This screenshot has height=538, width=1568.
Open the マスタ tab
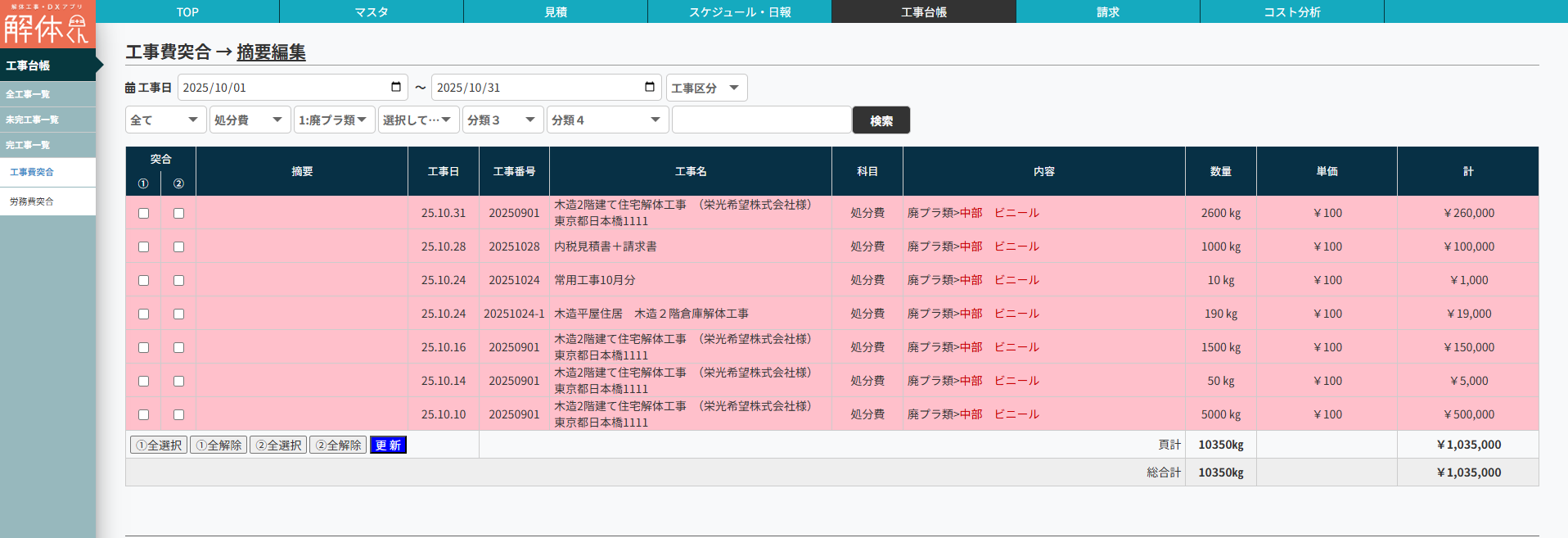pos(372,11)
